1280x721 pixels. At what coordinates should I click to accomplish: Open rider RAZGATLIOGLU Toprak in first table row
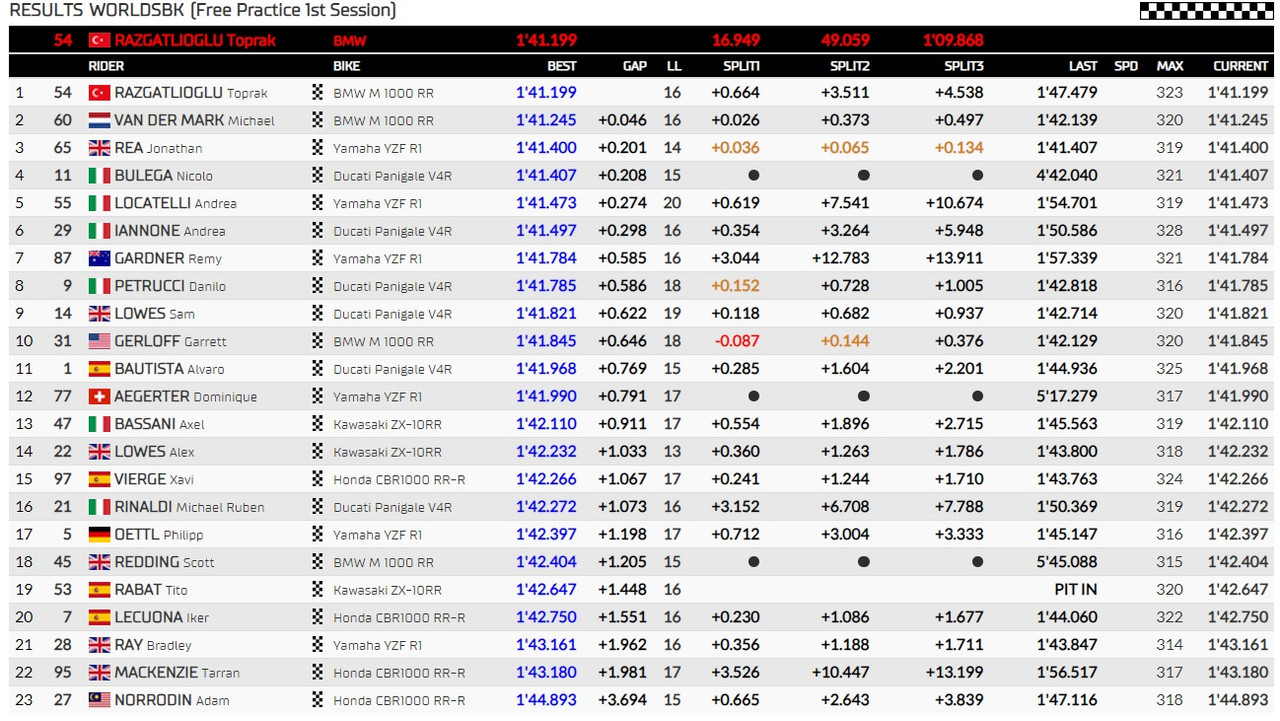coord(191,92)
